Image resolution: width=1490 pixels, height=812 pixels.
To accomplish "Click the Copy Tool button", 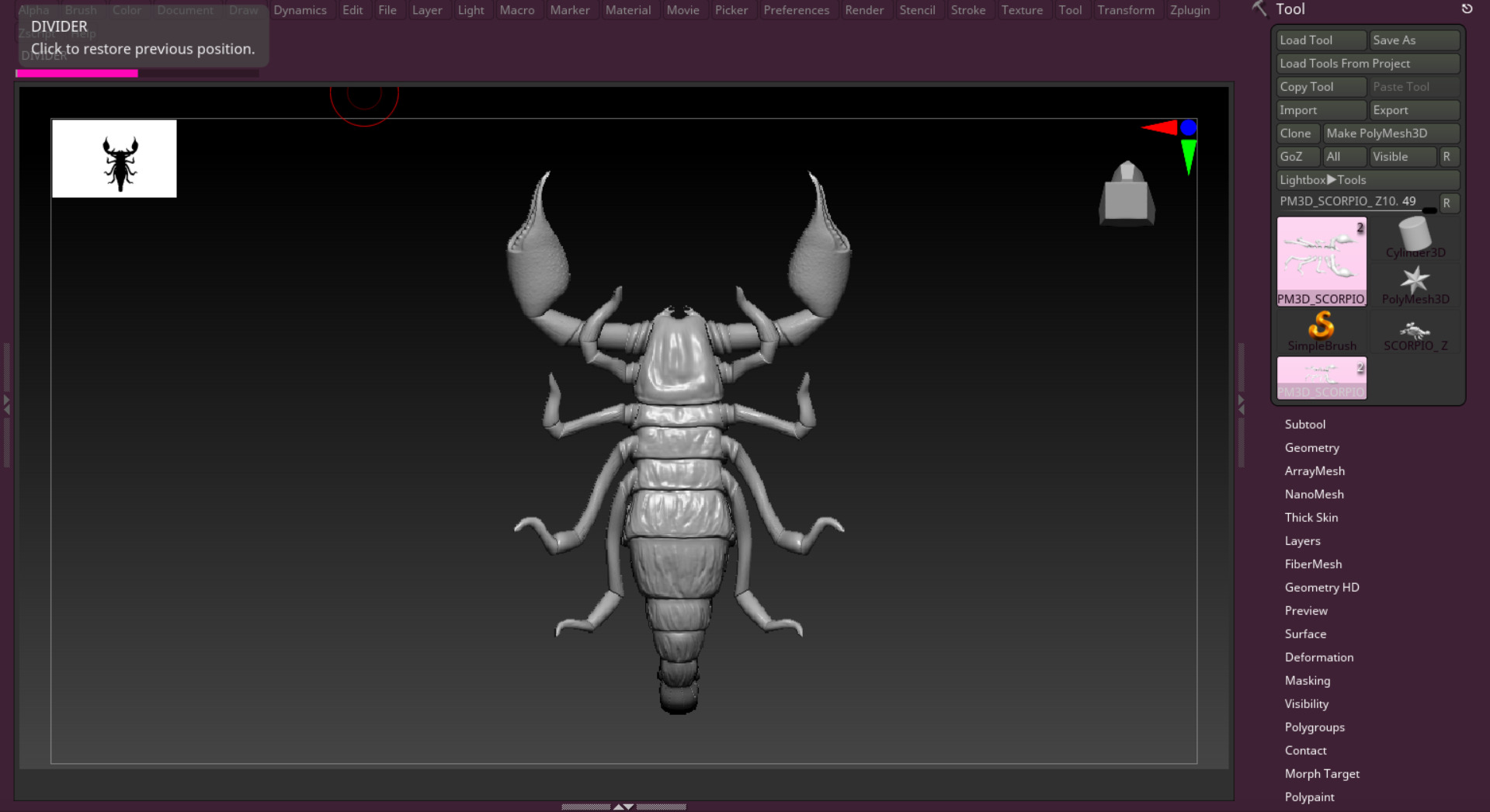I will 1322,87.
